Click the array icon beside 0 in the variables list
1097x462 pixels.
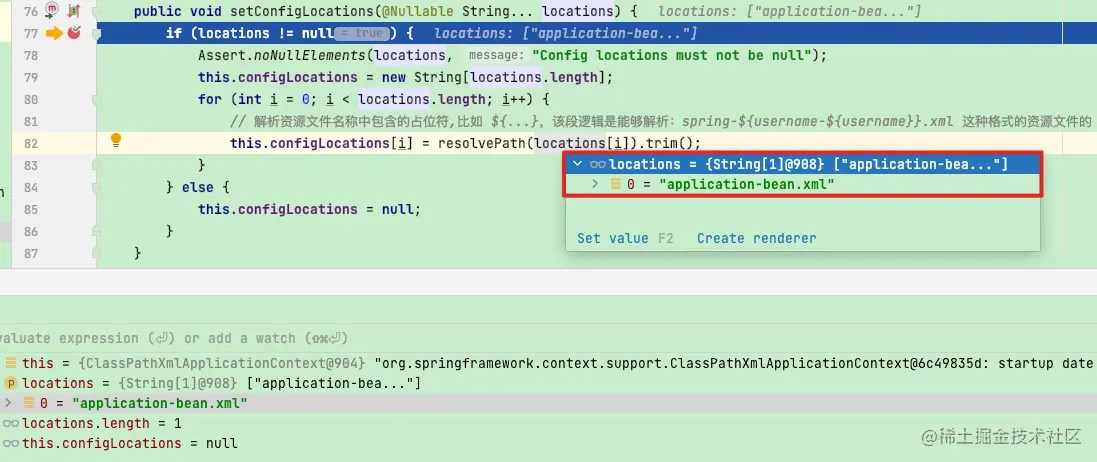pyautogui.click(x=29, y=403)
